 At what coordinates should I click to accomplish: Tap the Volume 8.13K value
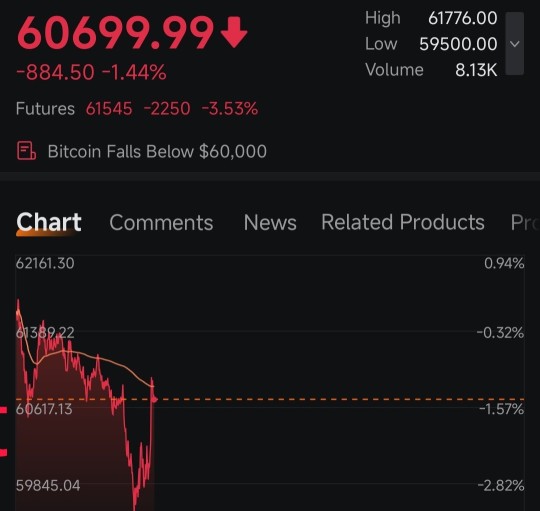(476, 70)
